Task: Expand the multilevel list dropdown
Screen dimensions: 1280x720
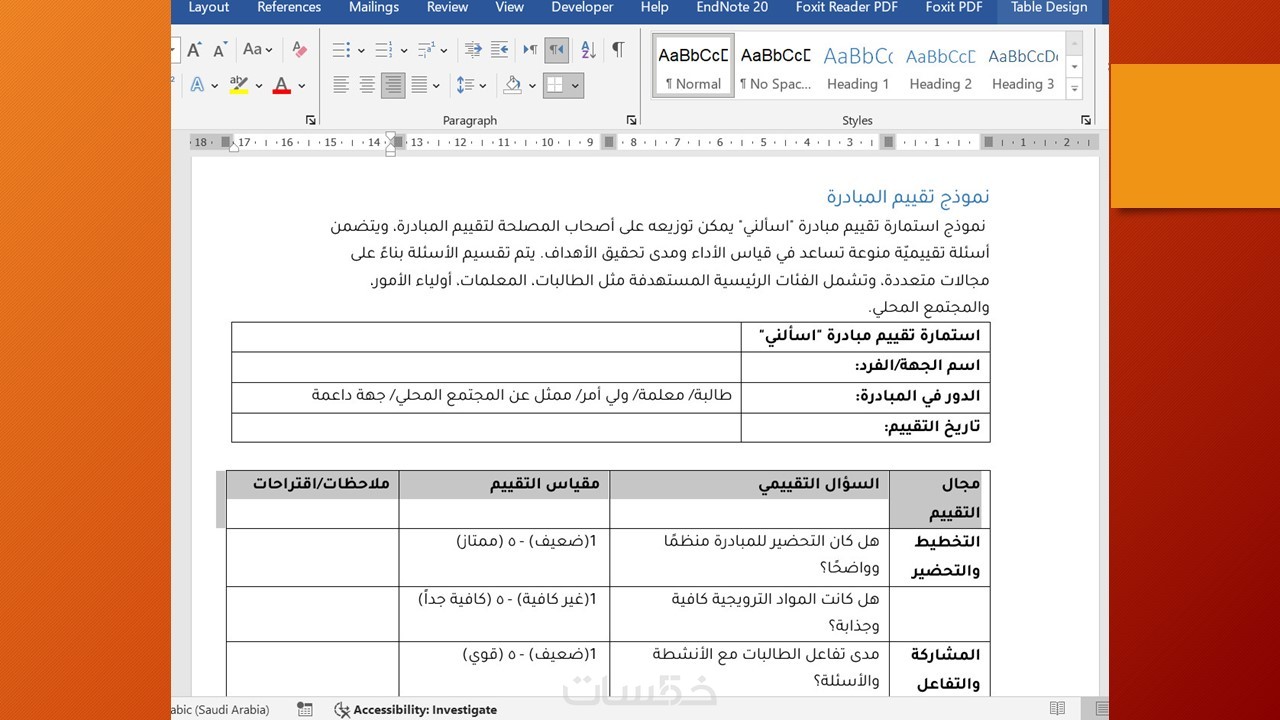Action: (445, 50)
